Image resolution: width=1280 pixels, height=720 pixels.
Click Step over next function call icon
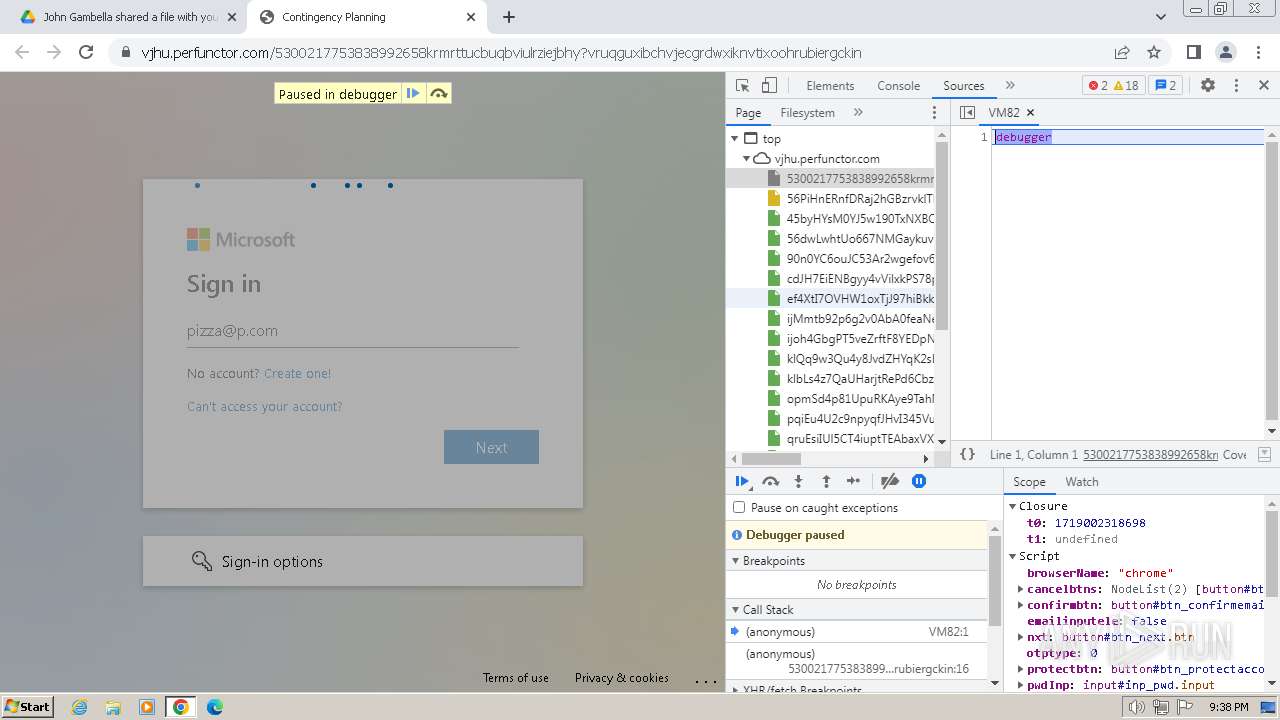[x=770, y=481]
